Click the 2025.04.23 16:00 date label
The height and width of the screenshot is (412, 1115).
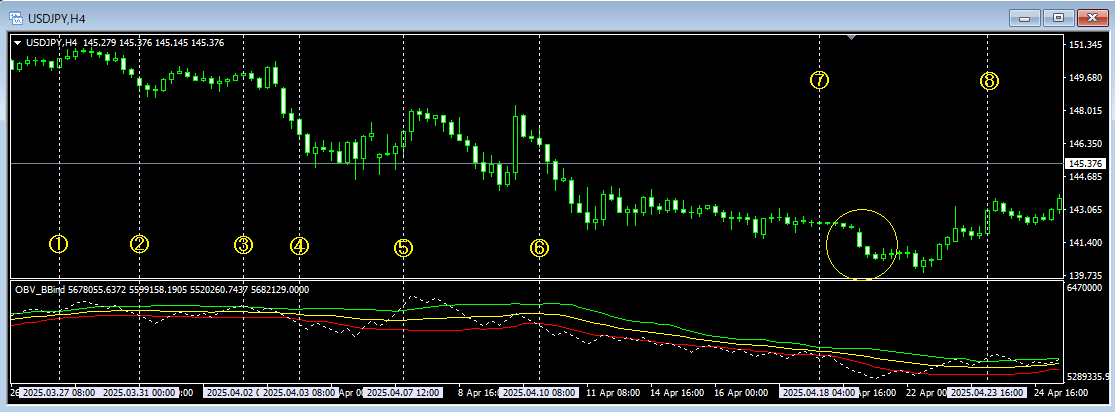(x=988, y=392)
